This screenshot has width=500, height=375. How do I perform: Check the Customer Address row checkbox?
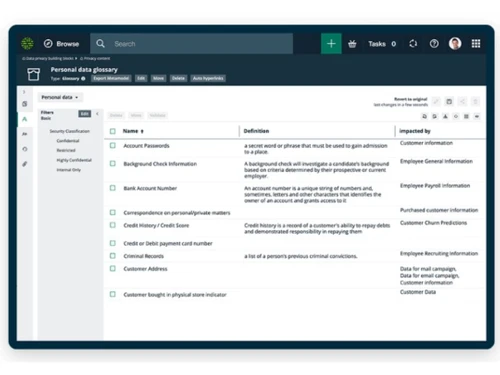tap(113, 268)
